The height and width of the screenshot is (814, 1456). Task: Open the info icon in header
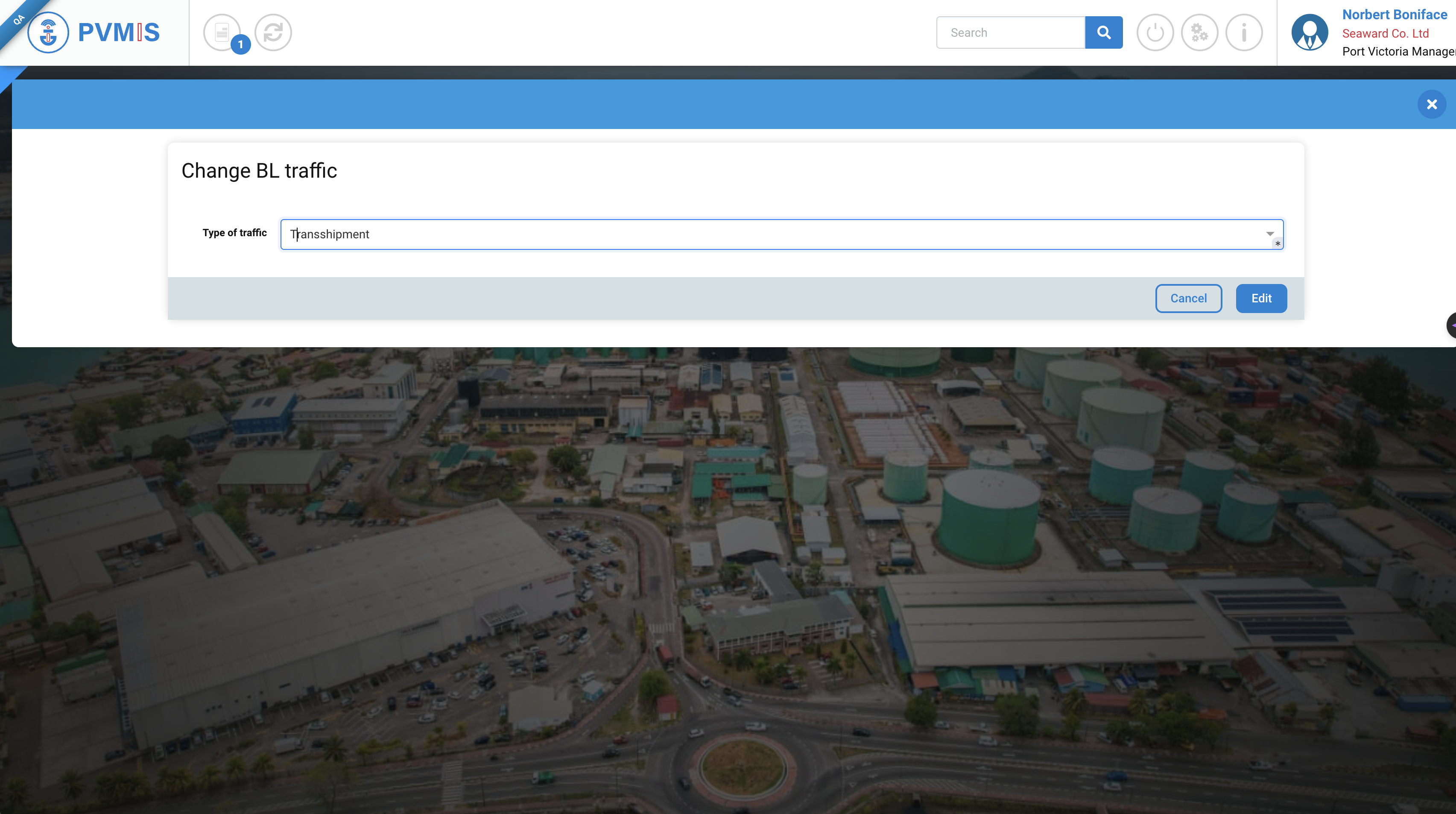click(x=1243, y=32)
